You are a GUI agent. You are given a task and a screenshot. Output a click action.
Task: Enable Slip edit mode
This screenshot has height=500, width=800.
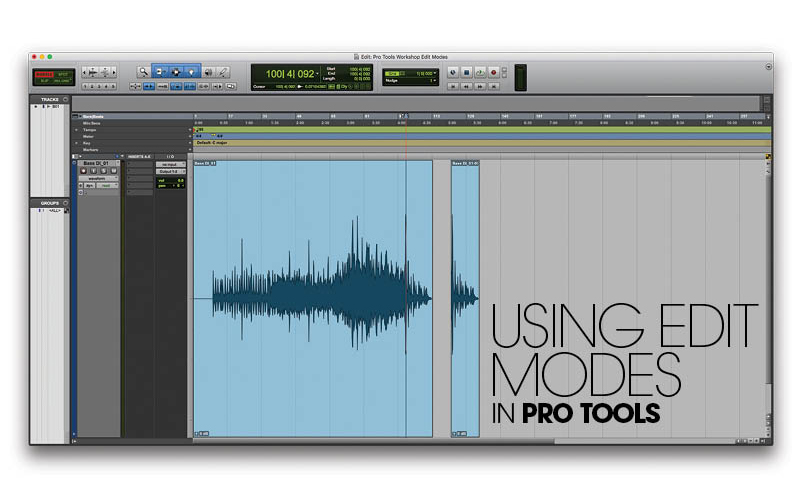[44, 81]
